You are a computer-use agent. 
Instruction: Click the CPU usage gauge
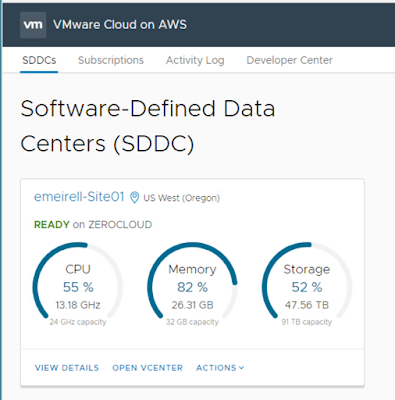78,284
